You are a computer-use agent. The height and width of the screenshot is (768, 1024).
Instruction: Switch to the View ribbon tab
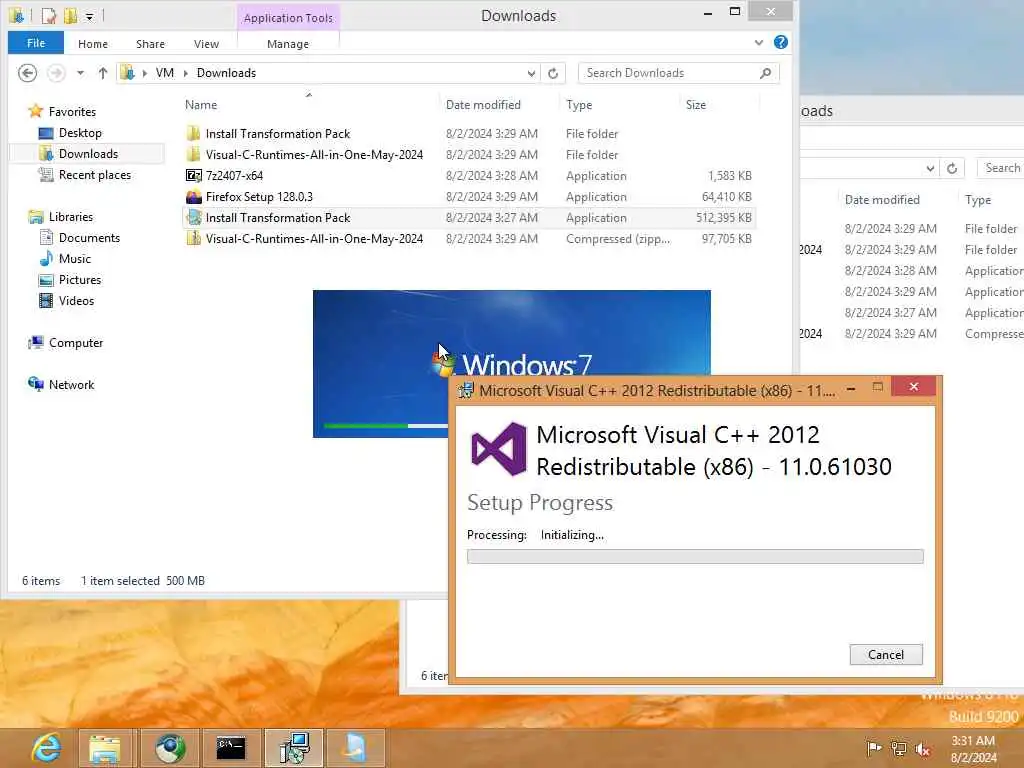(x=206, y=44)
